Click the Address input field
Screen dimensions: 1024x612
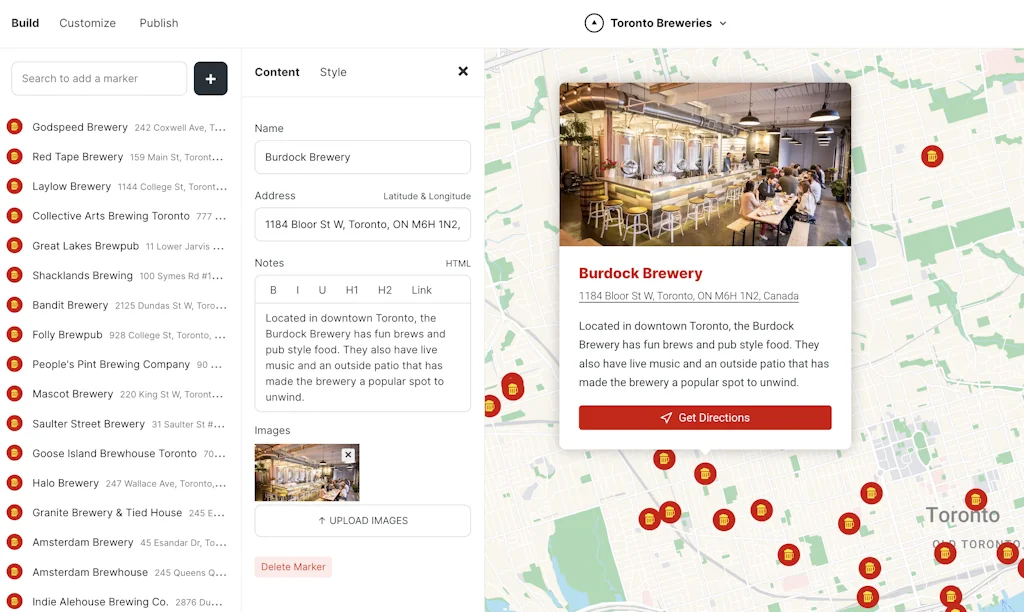click(x=362, y=224)
